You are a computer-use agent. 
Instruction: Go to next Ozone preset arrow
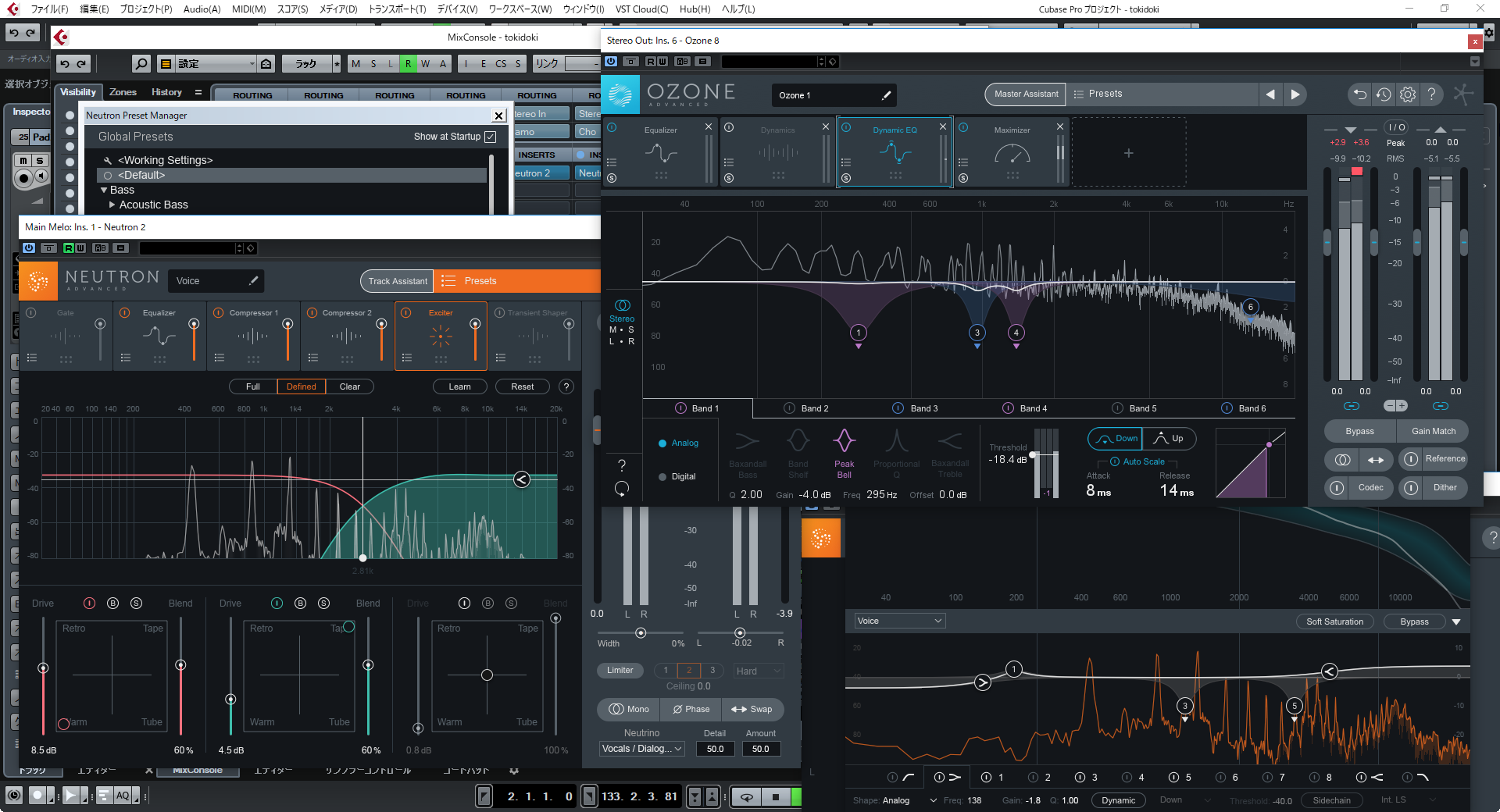tap(1295, 94)
